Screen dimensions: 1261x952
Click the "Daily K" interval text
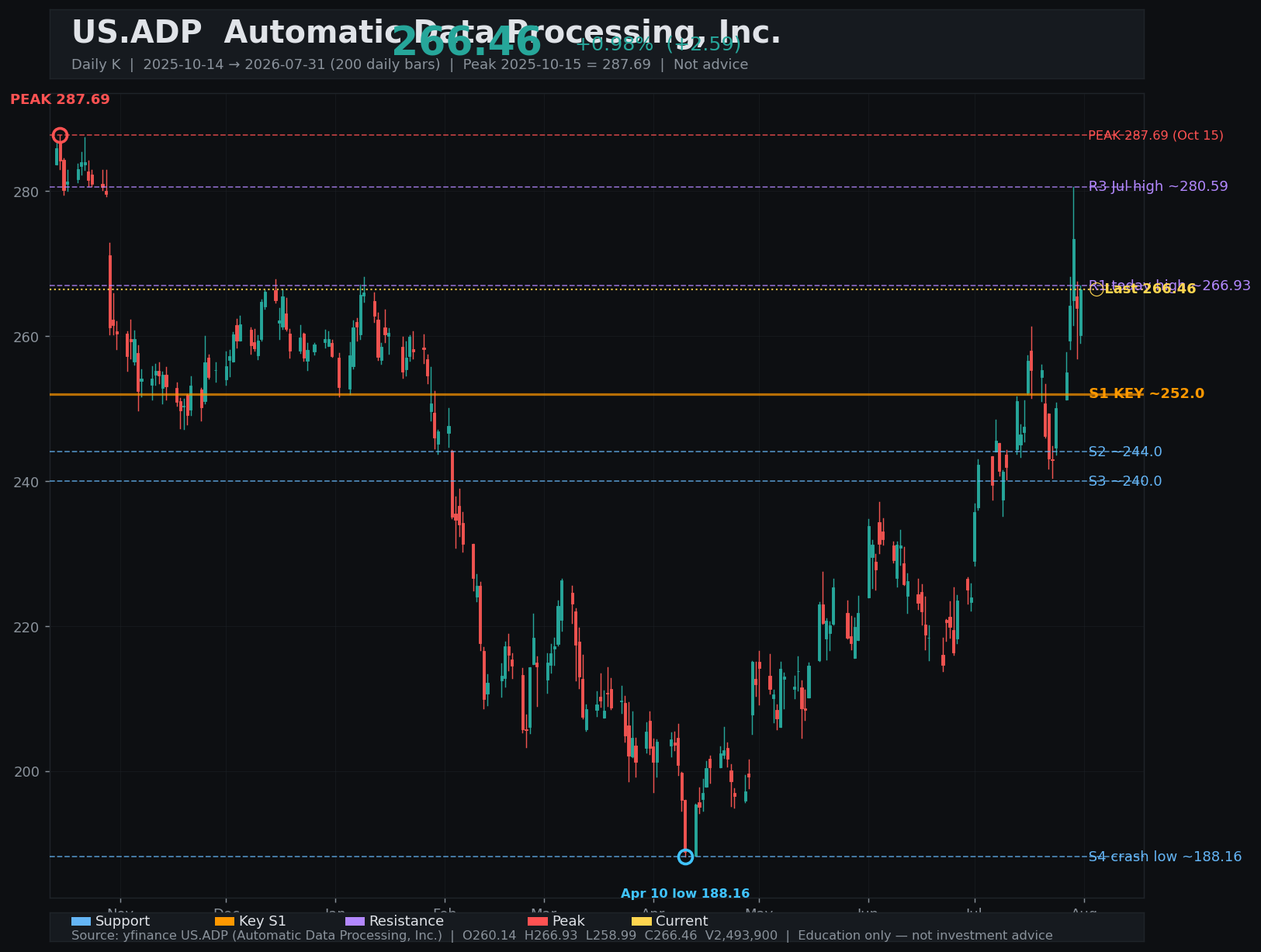96,64
